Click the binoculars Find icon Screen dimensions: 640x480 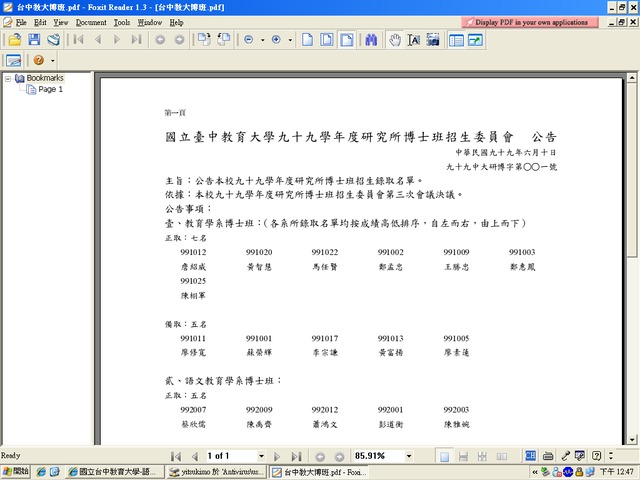(370, 39)
